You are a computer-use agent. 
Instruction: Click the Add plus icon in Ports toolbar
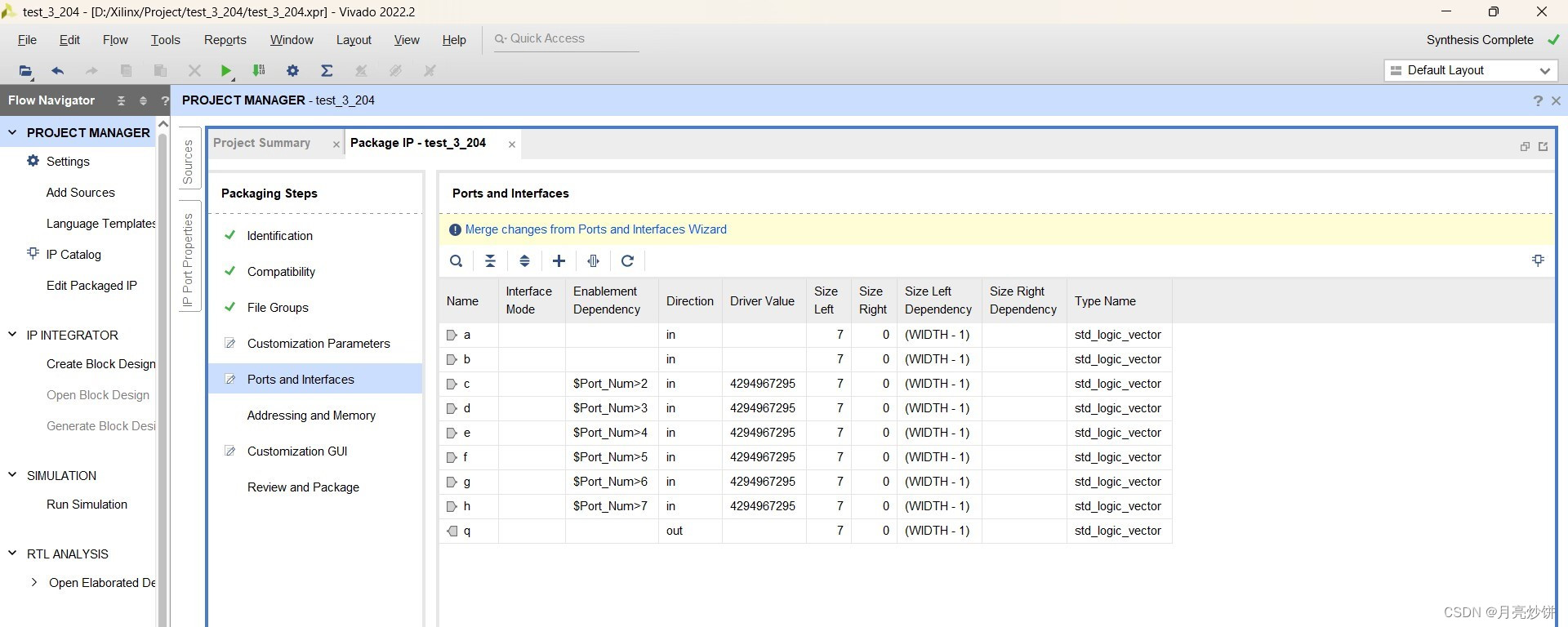pyautogui.click(x=559, y=261)
